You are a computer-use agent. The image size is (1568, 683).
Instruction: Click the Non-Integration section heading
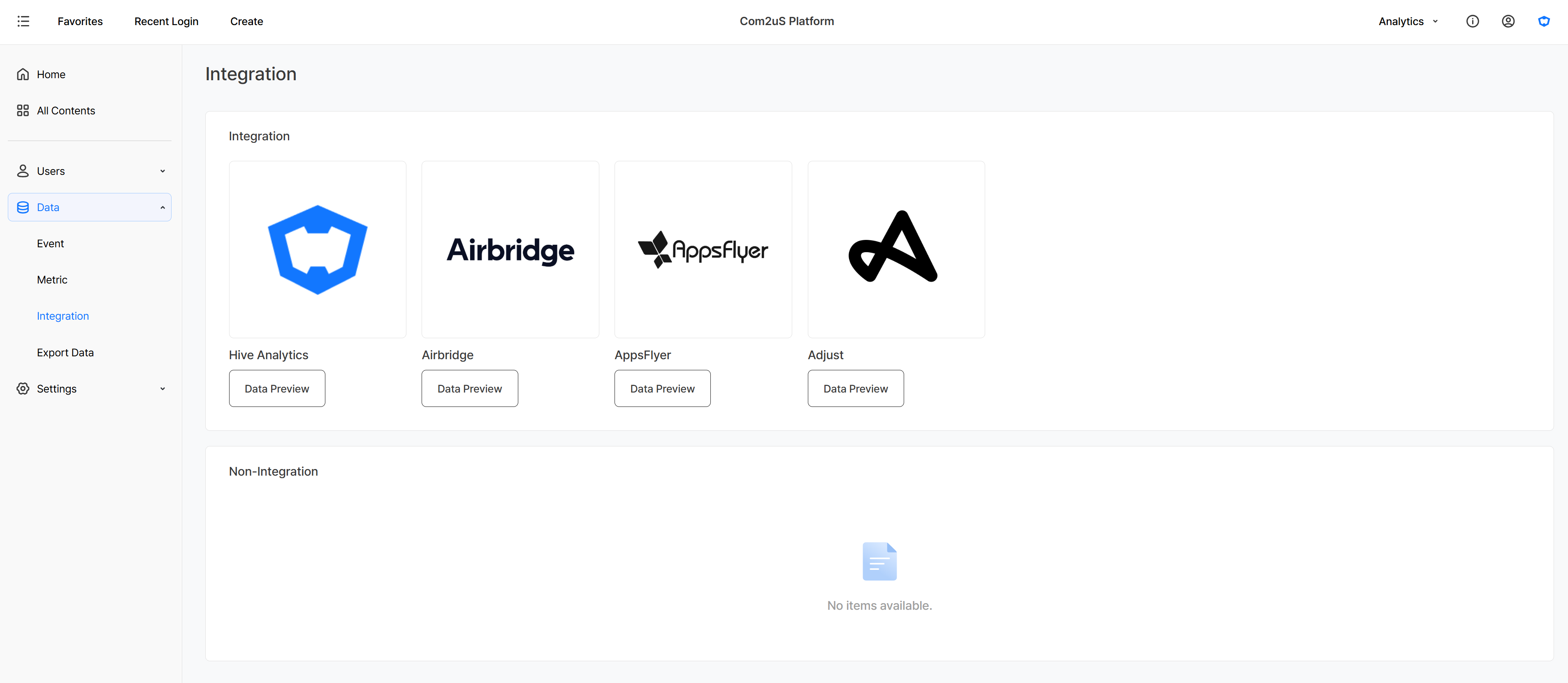pyautogui.click(x=273, y=471)
